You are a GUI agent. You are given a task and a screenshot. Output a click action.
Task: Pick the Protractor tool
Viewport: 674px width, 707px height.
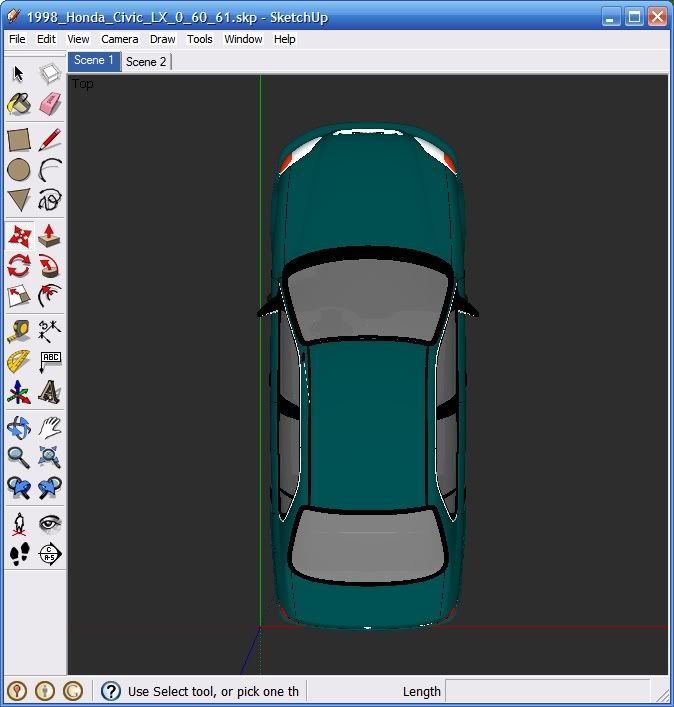18,362
